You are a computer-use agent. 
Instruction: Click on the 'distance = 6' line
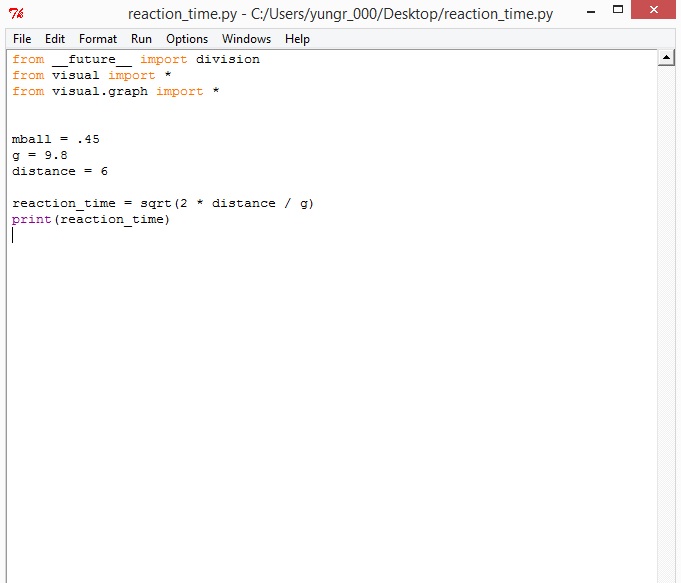click(x=60, y=171)
